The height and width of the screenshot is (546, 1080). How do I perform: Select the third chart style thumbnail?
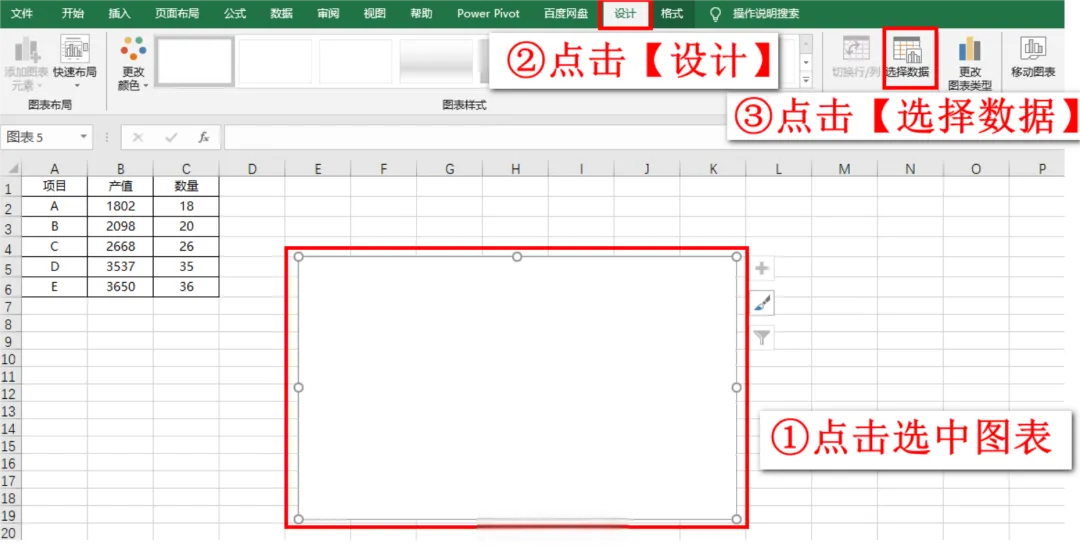point(356,61)
